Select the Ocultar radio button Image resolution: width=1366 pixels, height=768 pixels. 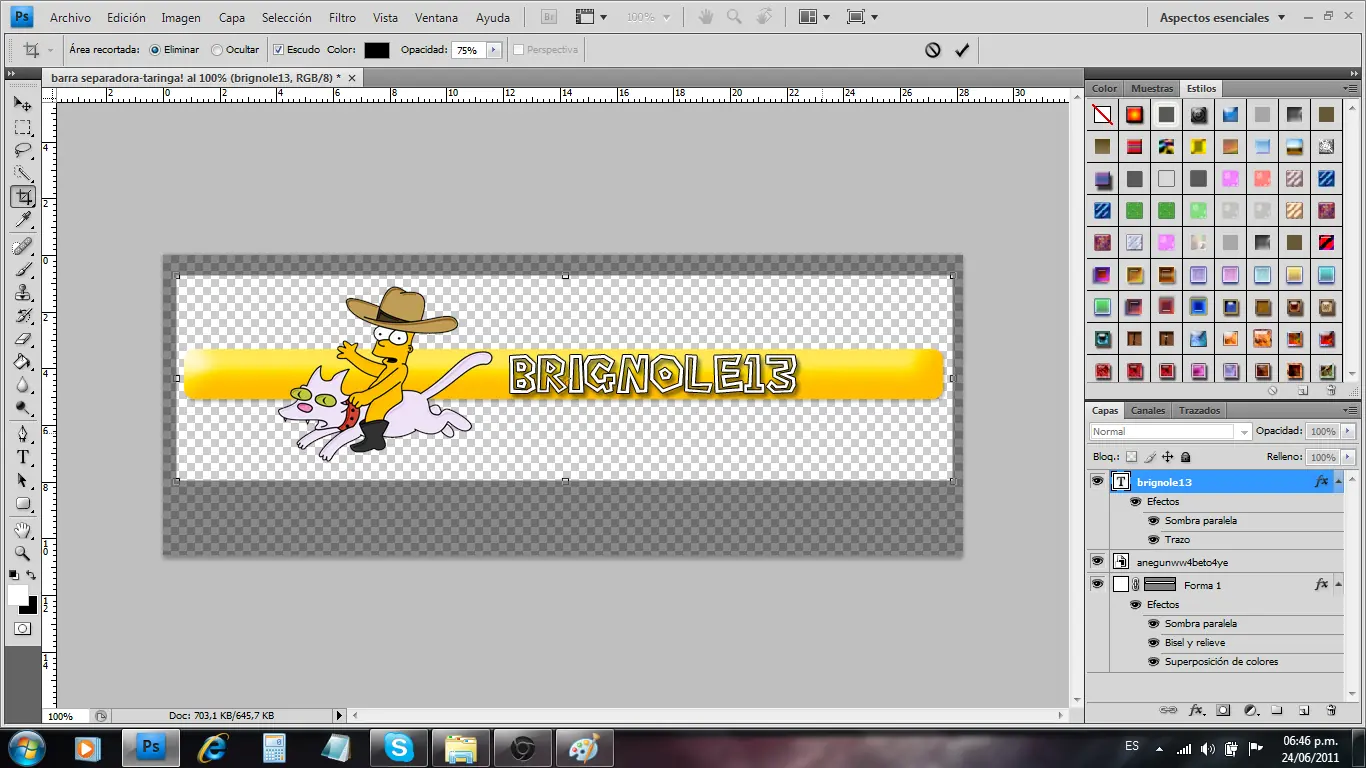click(217, 50)
